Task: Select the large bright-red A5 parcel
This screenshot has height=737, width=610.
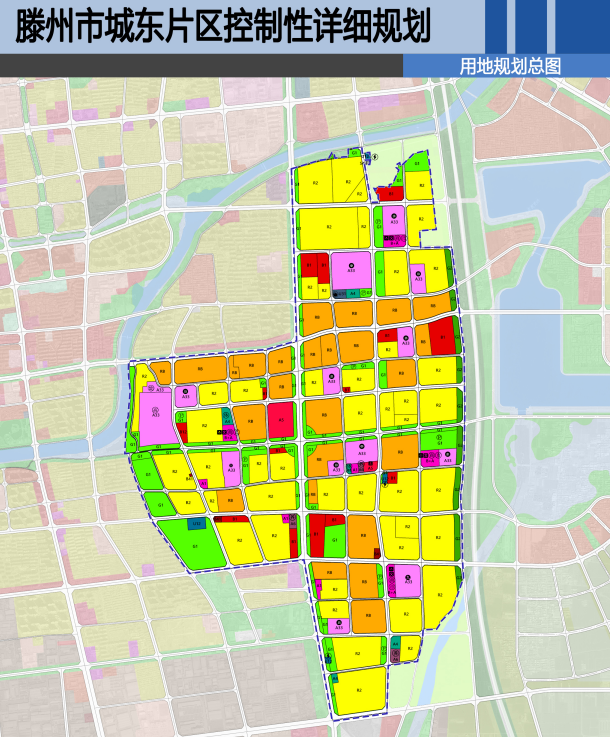Action: (281, 420)
